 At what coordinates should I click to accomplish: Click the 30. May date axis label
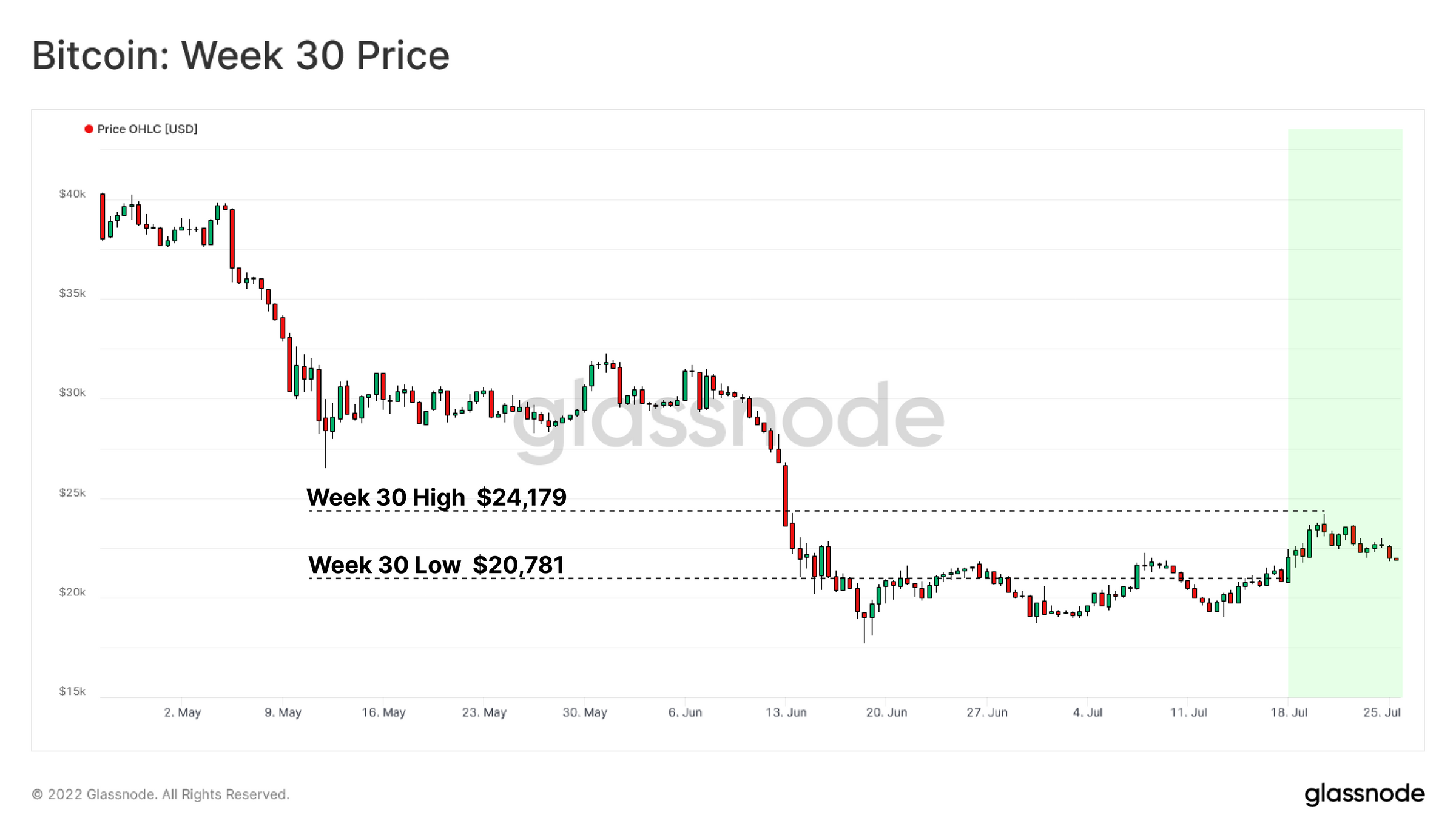585,712
